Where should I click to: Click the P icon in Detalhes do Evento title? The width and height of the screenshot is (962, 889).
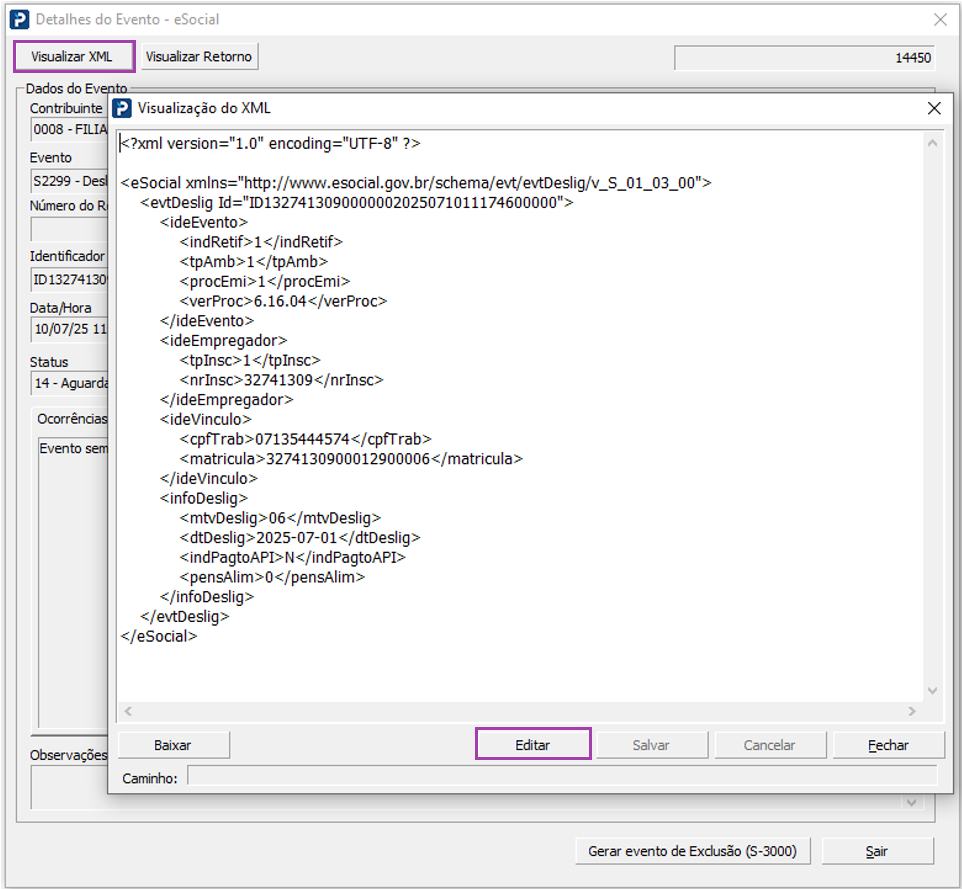coord(20,20)
